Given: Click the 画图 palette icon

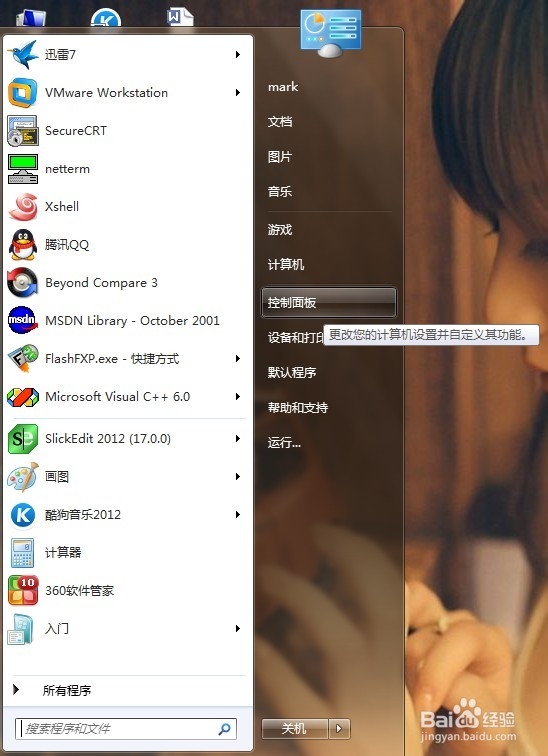Looking at the screenshot, I should click(x=23, y=477).
